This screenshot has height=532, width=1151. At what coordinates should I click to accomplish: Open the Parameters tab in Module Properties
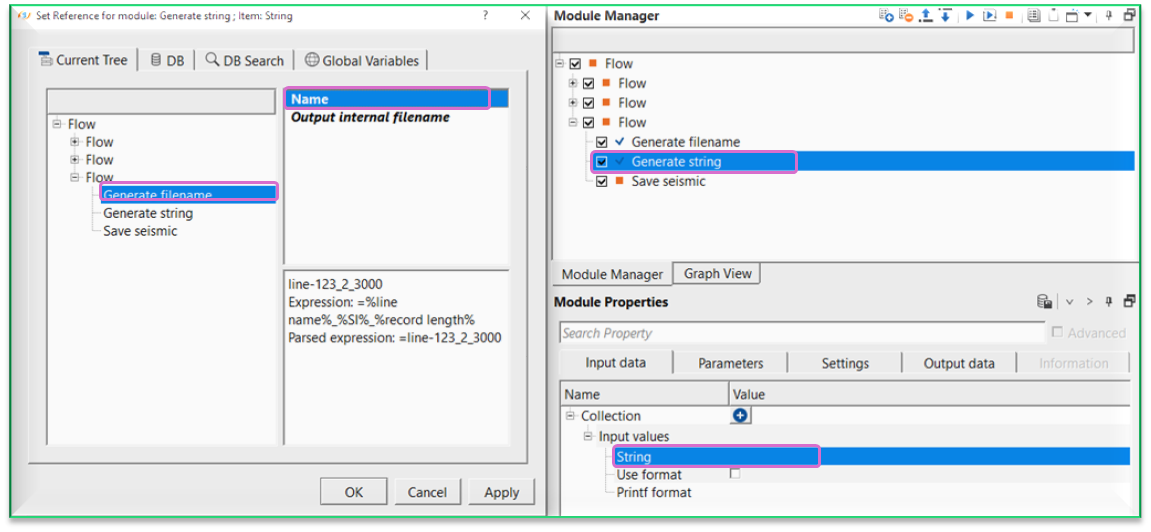tap(730, 363)
